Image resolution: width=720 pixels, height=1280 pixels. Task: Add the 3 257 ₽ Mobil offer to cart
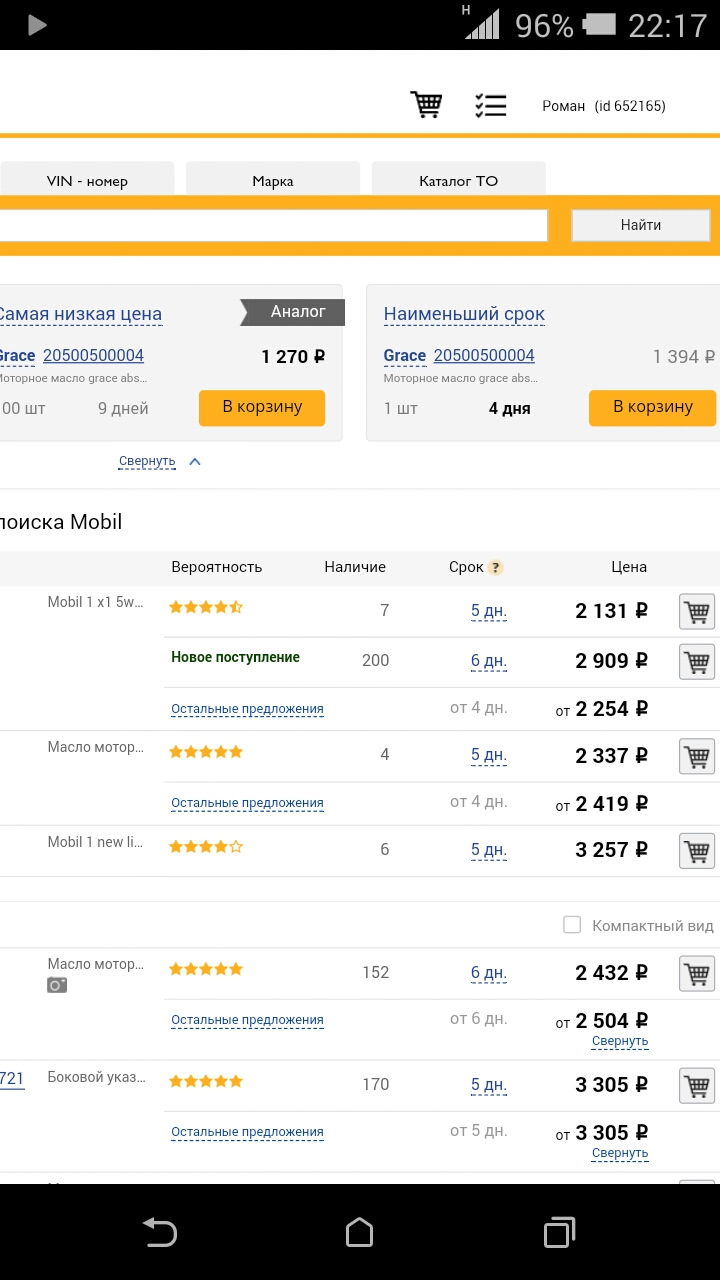[x=697, y=850]
